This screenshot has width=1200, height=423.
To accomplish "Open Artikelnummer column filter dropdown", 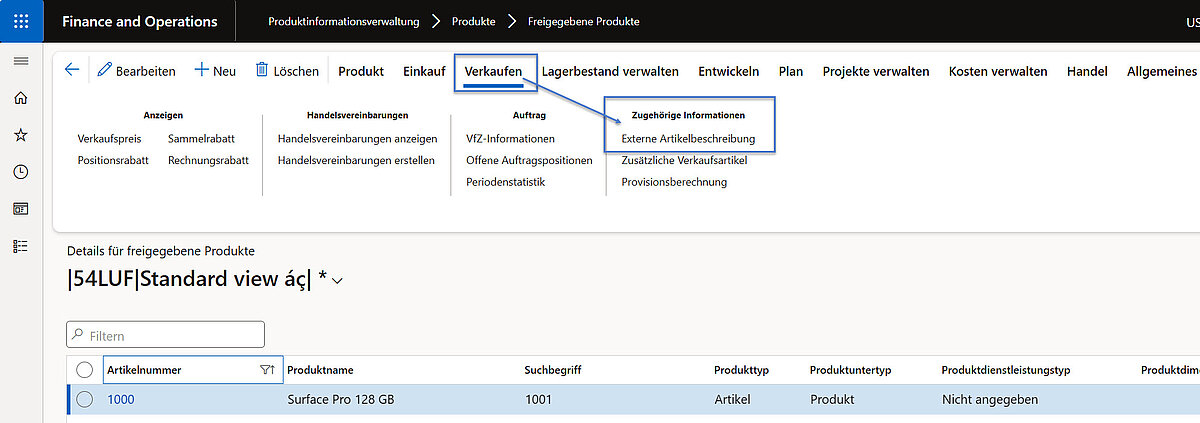I will coord(266,370).
